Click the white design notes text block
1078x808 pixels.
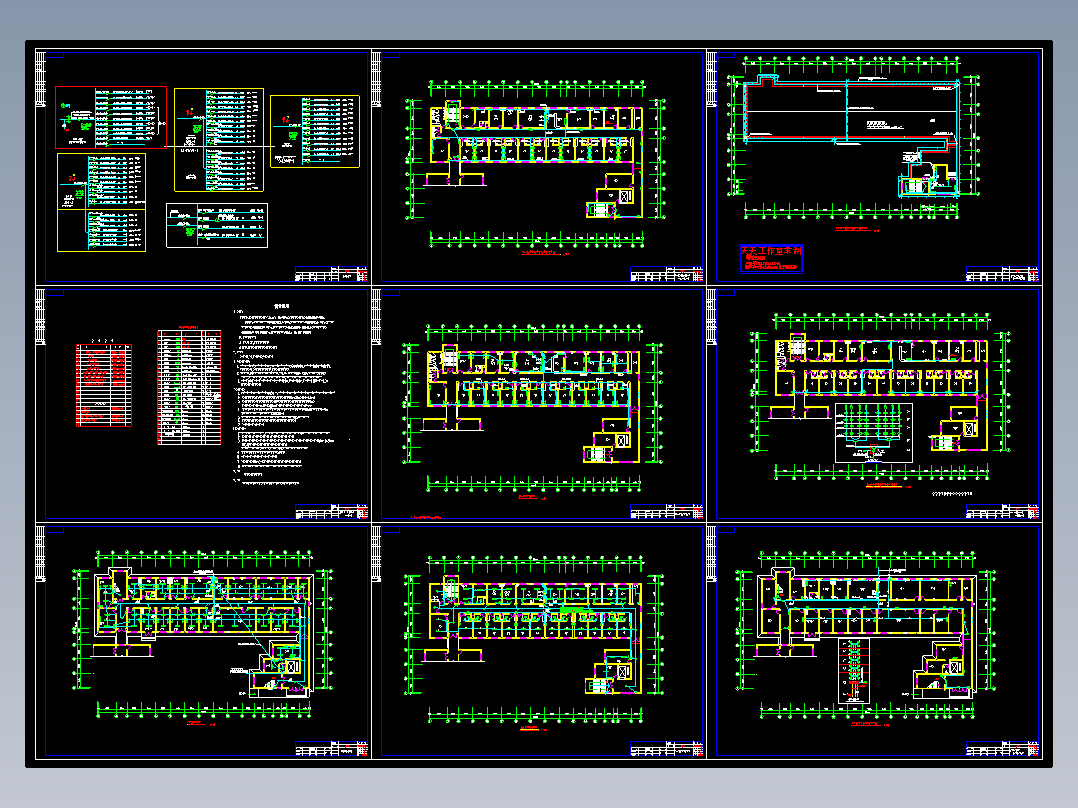coord(284,395)
